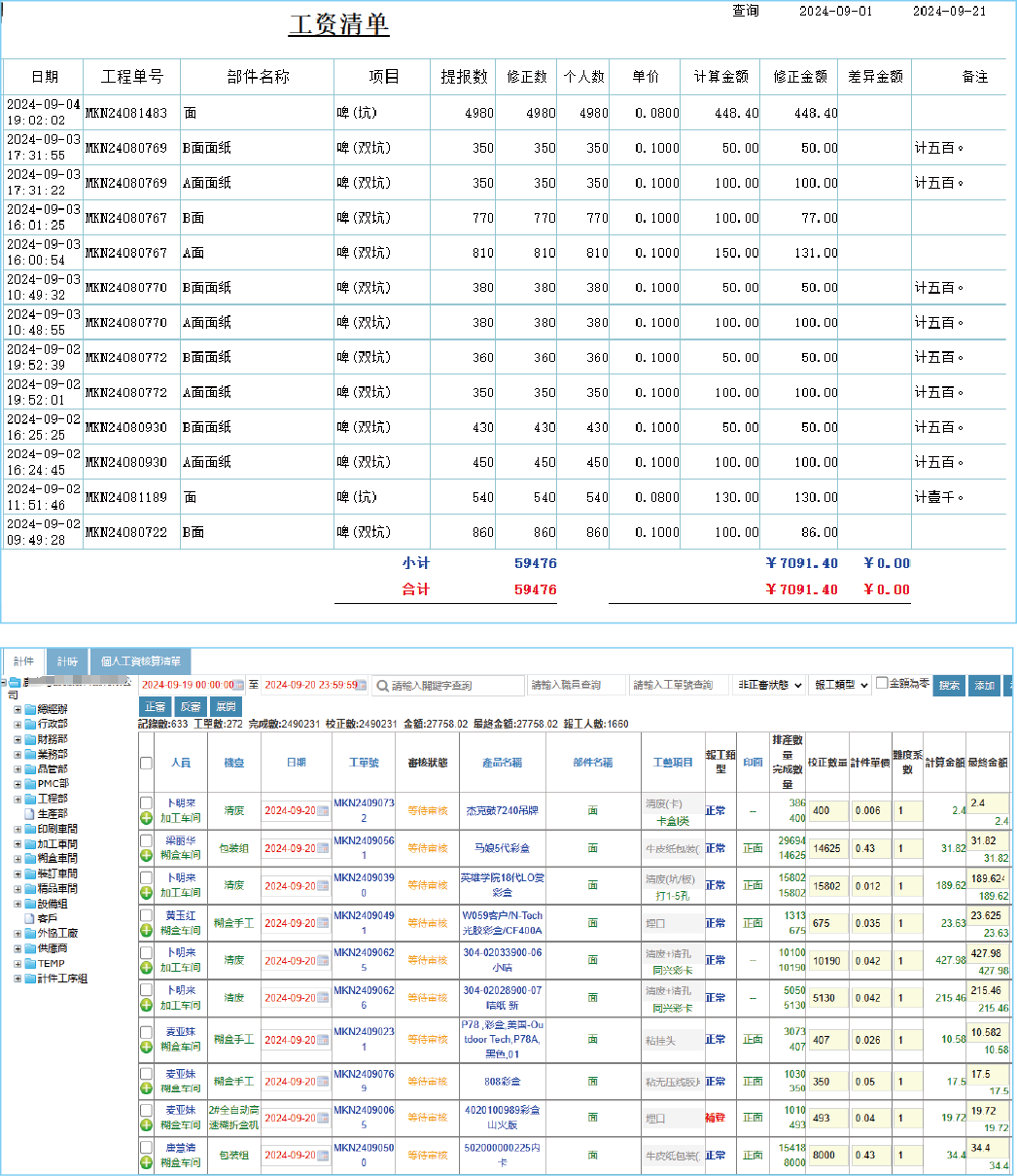Image resolution: width=1017 pixels, height=1176 pixels.
Task: Open the date calendar icon in 梁丽华 row
Action: point(323,848)
